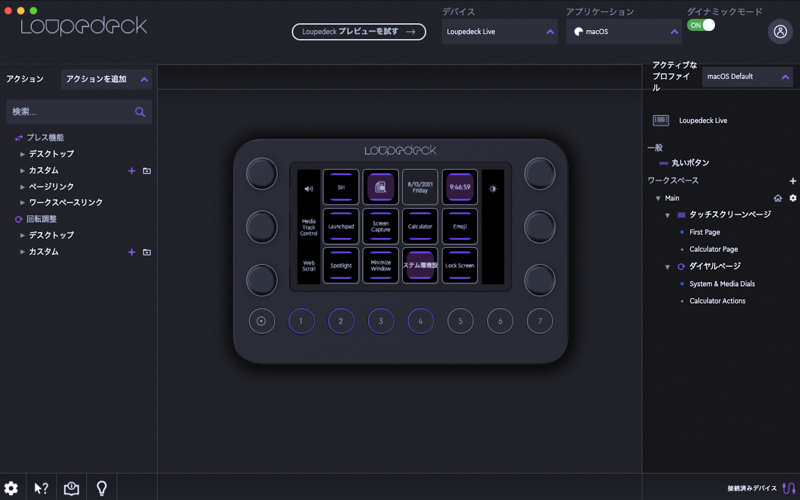Select Calculator Page in workspace tree
The width and height of the screenshot is (800, 500).
[714, 249]
